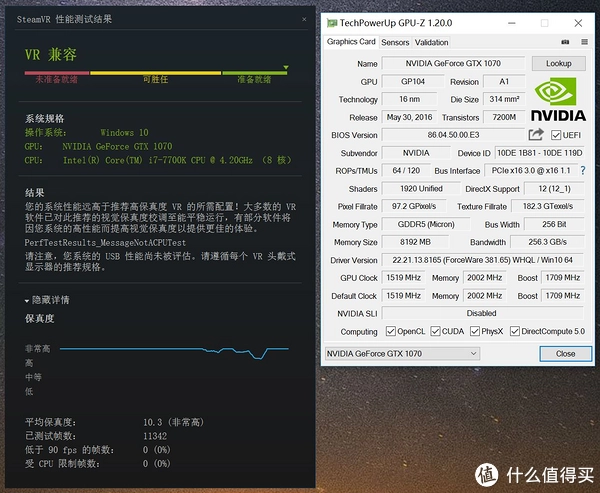The width and height of the screenshot is (600, 493).
Task: Click the BIOS Version field
Action: coord(453,135)
